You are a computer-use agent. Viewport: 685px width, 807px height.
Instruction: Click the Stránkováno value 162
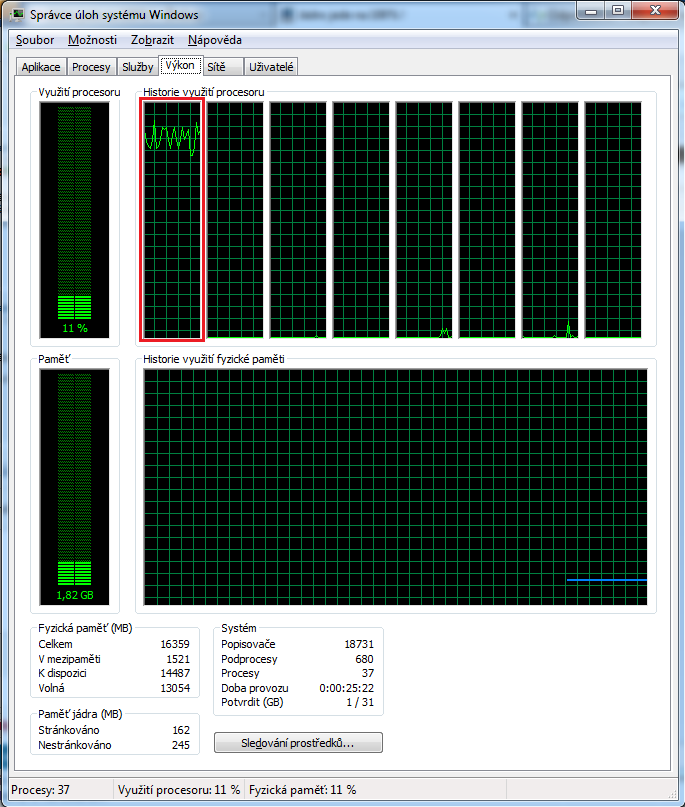[181, 730]
